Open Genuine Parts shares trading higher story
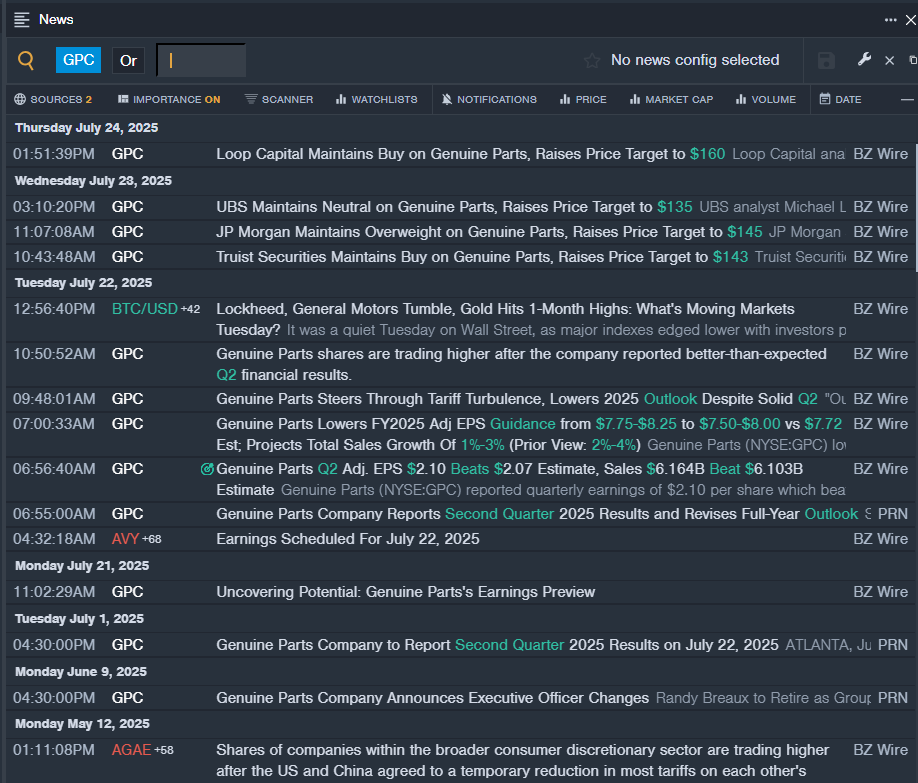Image resolution: width=918 pixels, height=783 pixels. pyautogui.click(x=521, y=364)
